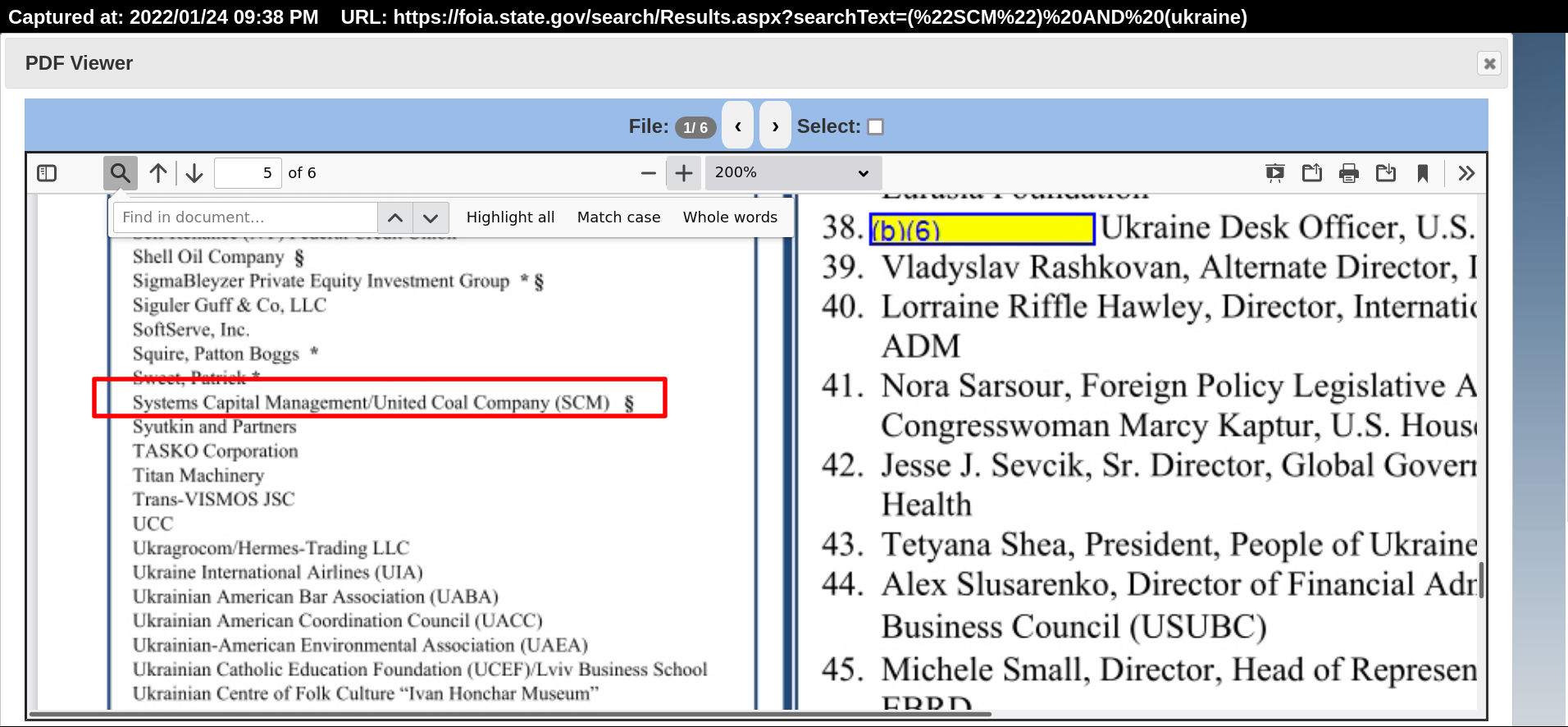
Task: Click the highlighted (b)(6) redaction box
Action: 982,229
